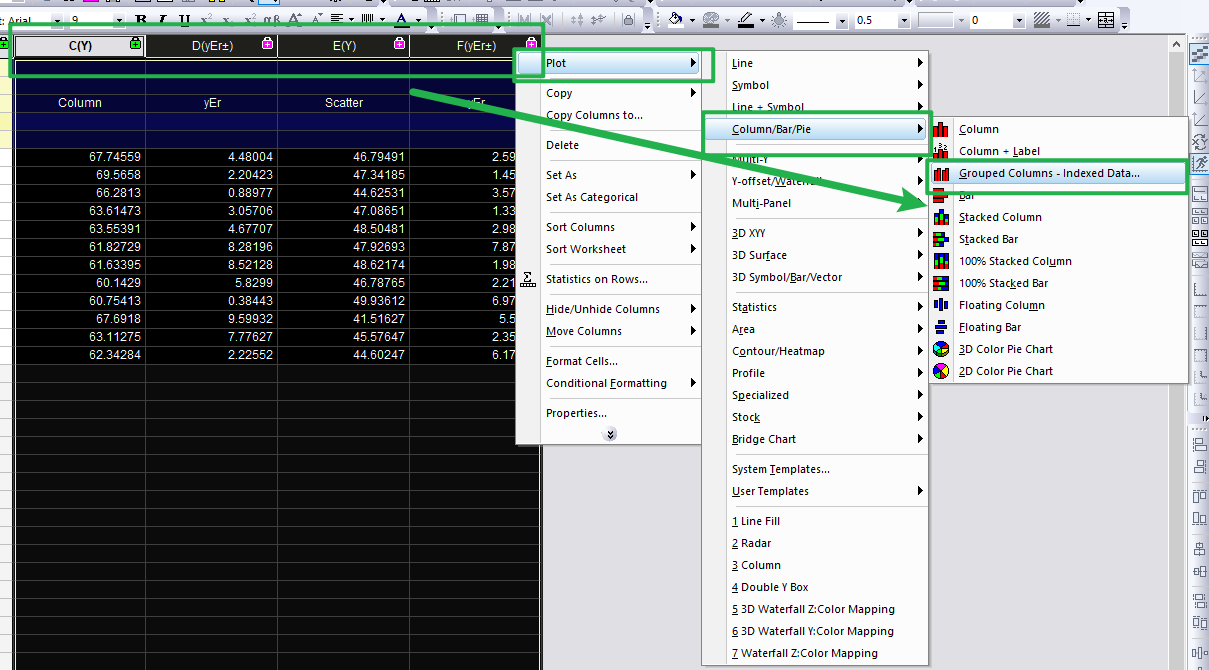Expand context menu with double chevron
1209x670 pixels.
(x=610, y=434)
